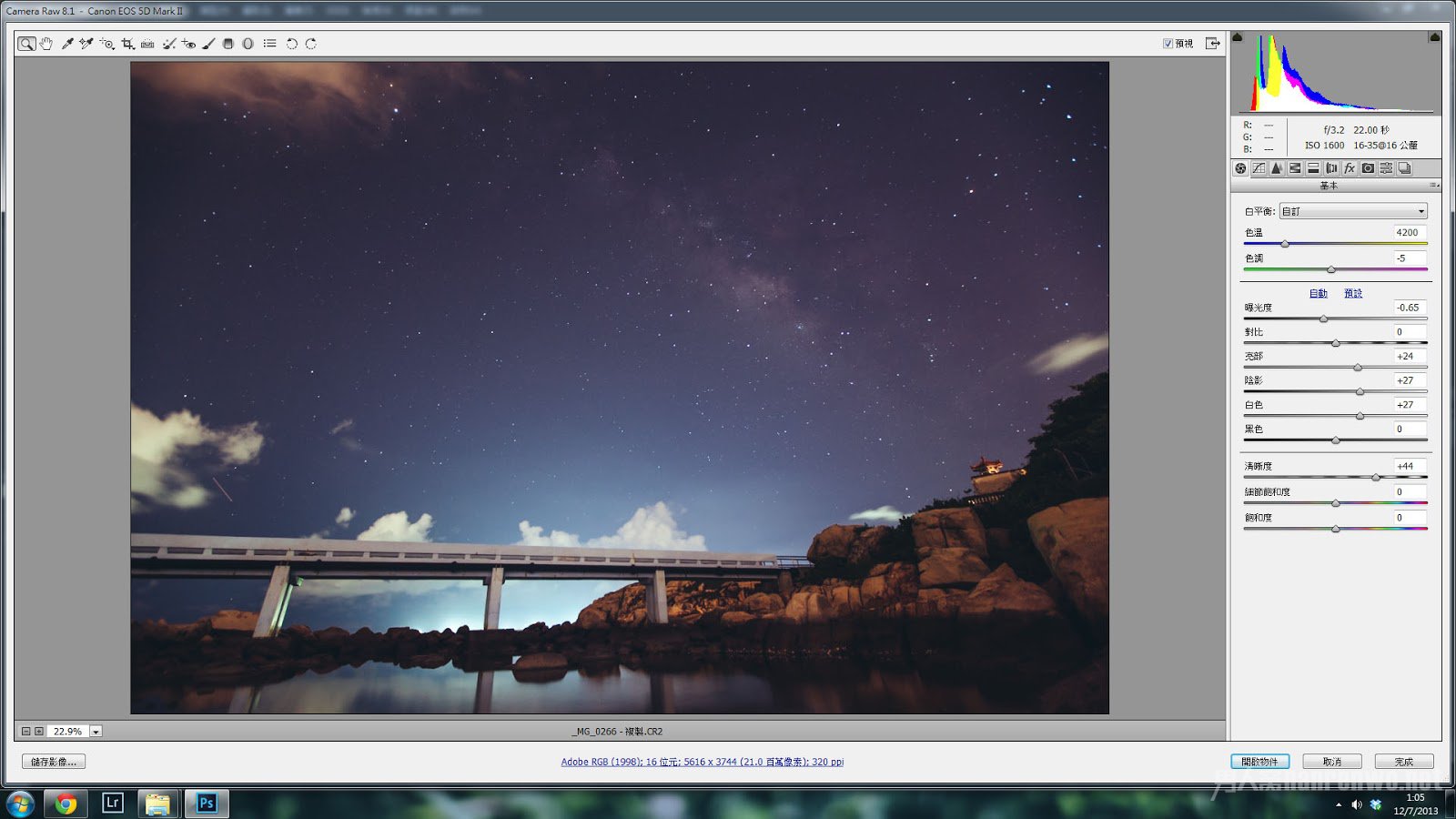This screenshot has height=819, width=1456.
Task: Click the 完成 done button
Action: (x=1404, y=762)
